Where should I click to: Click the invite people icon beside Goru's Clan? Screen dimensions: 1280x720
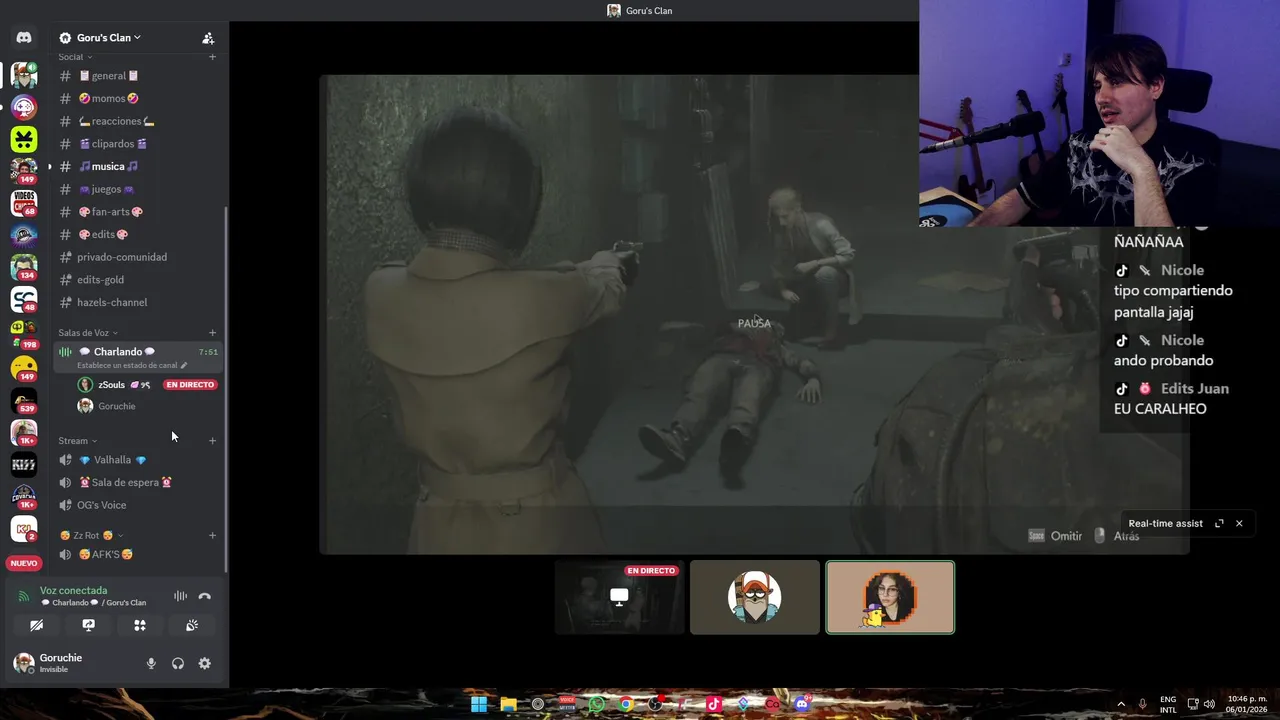[208, 38]
